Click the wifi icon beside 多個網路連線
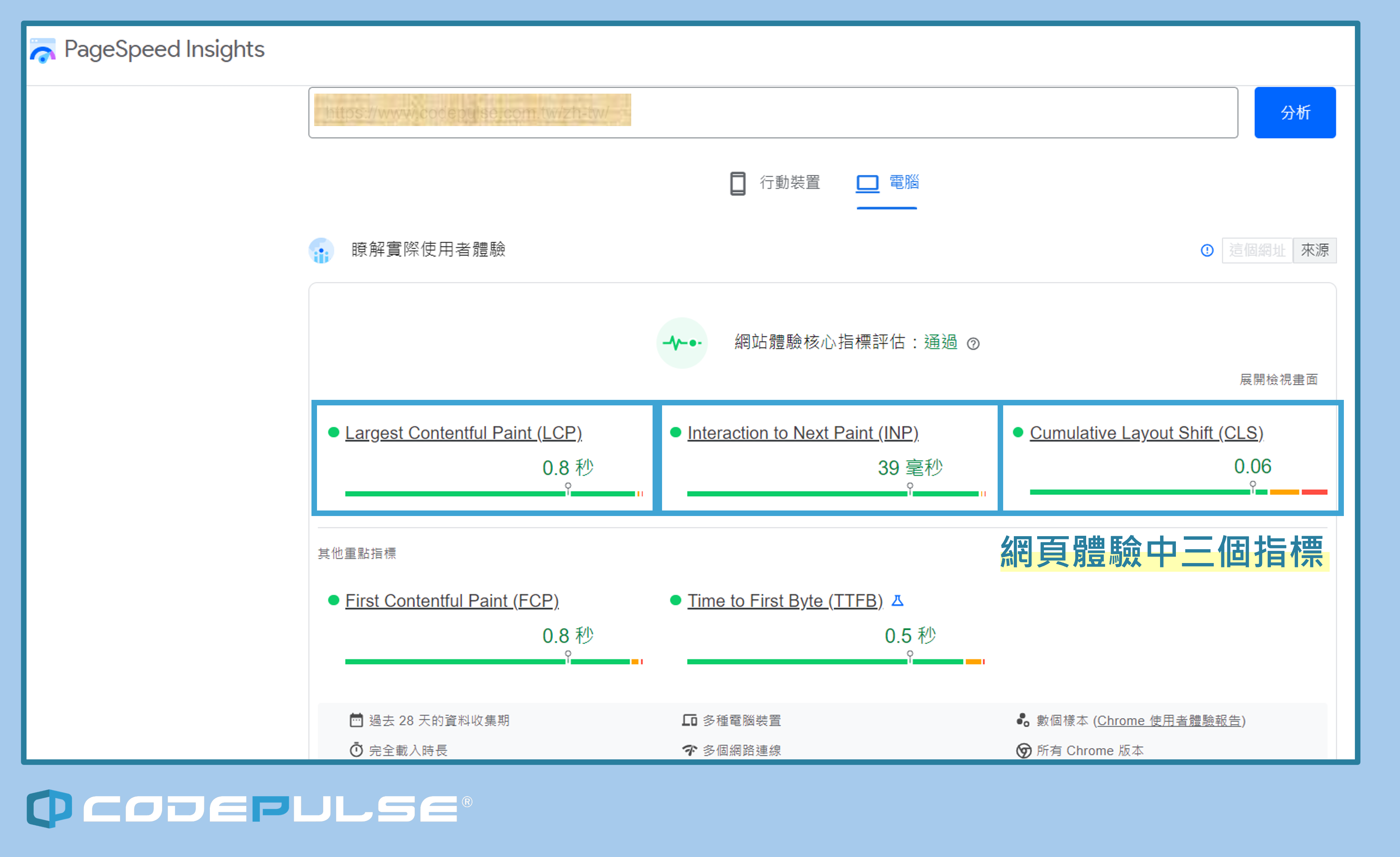The height and width of the screenshot is (857, 1400). click(689, 750)
